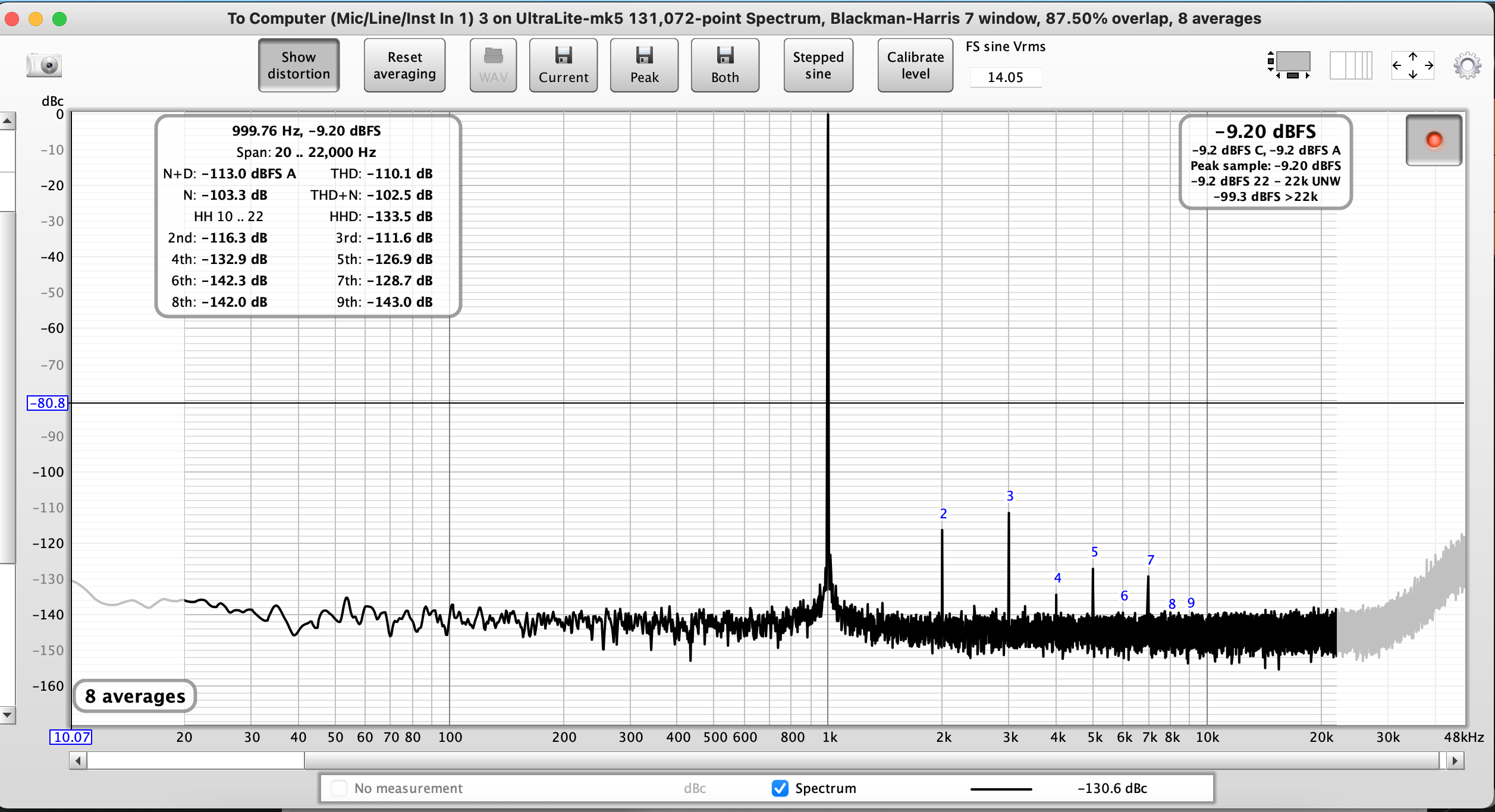Open the Stepped sine tool
1495x812 pixels.
[818, 65]
